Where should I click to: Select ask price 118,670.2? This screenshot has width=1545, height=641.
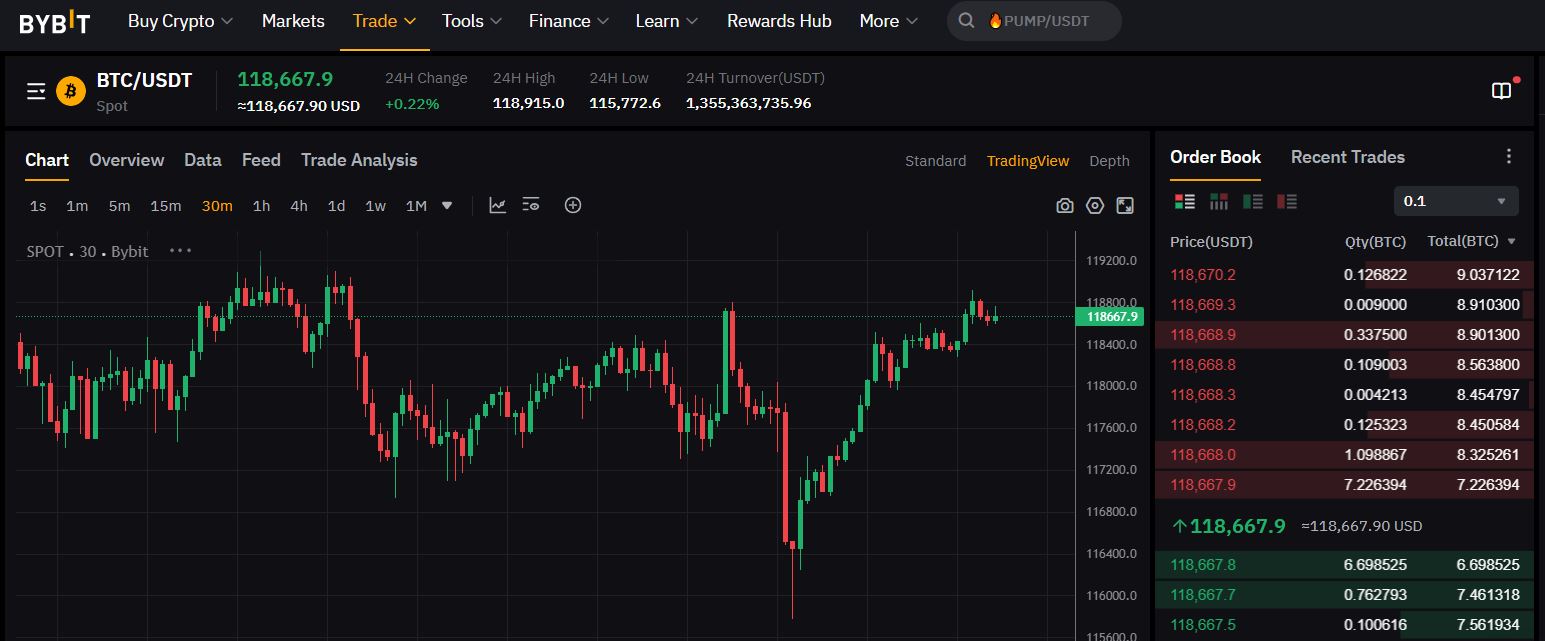pyautogui.click(x=1203, y=275)
